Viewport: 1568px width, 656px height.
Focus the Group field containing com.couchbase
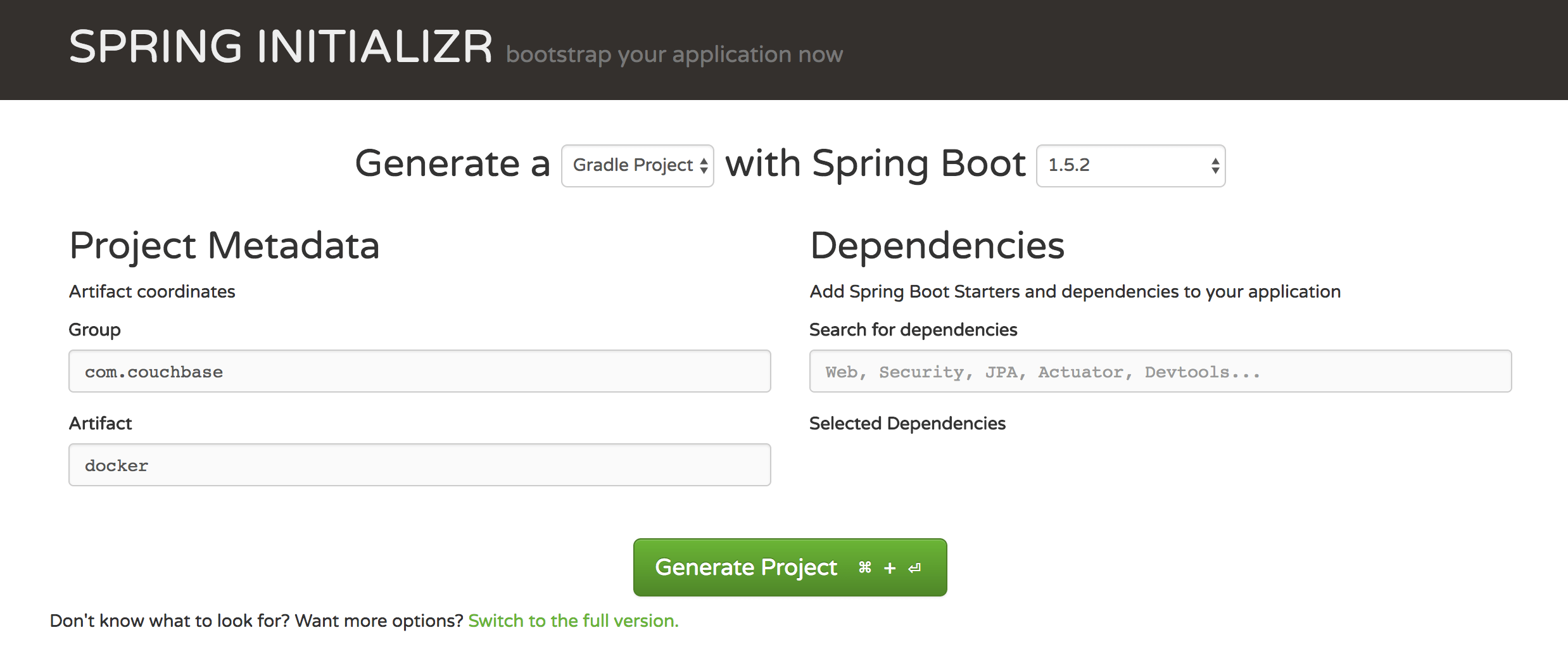(419, 372)
